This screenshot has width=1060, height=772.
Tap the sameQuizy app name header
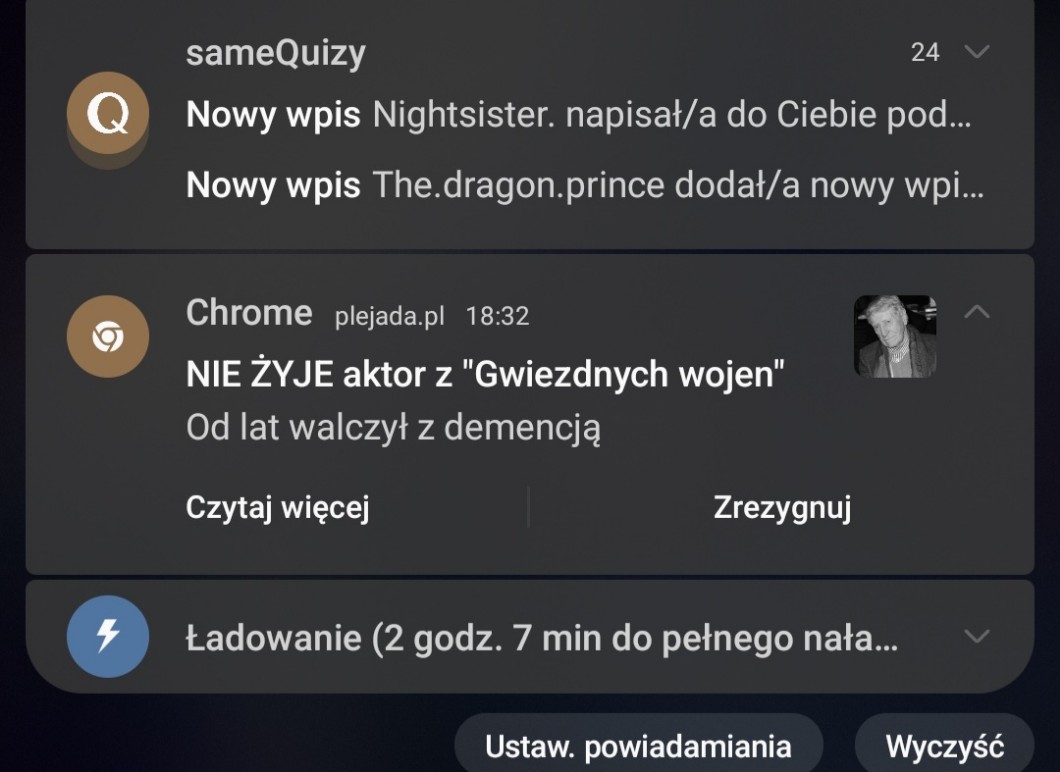pos(276,53)
